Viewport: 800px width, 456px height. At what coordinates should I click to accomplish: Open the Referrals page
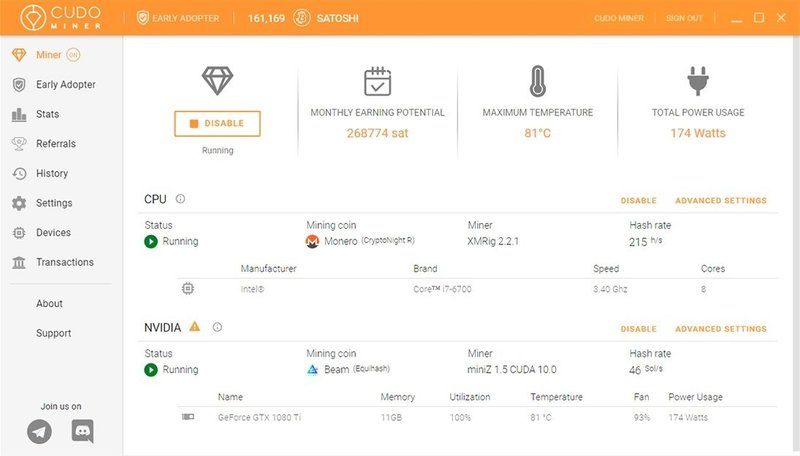[56, 144]
